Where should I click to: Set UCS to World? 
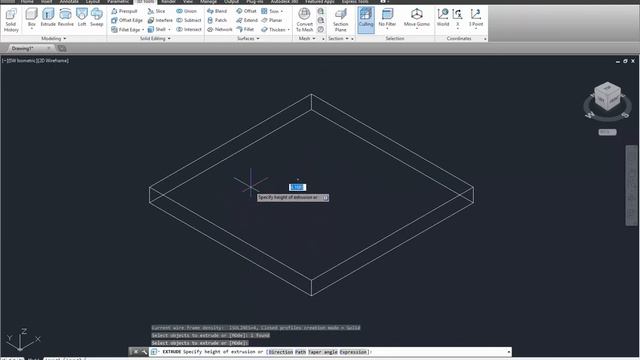coord(443,17)
